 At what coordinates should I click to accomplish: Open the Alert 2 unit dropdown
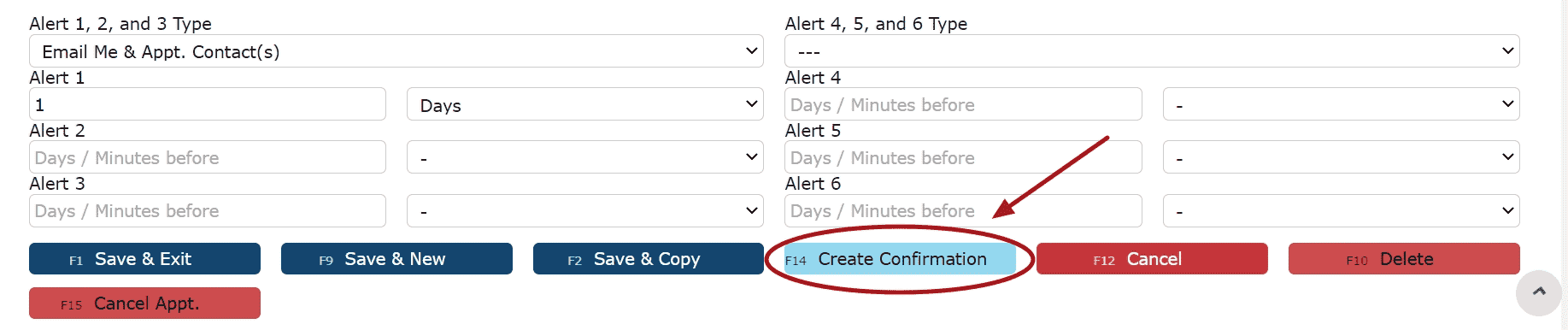coord(585,157)
